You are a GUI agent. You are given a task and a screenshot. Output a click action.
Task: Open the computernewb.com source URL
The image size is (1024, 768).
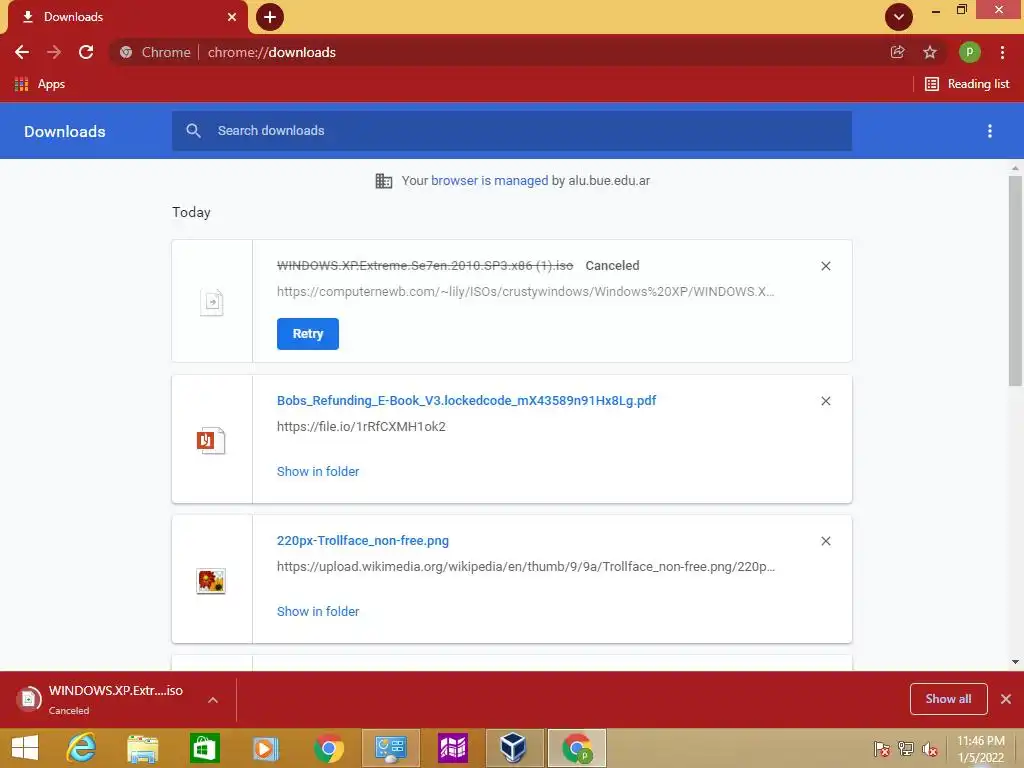(525, 292)
